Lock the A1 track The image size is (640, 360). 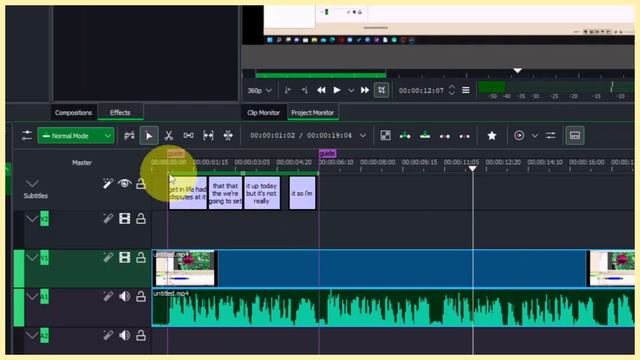(x=141, y=296)
